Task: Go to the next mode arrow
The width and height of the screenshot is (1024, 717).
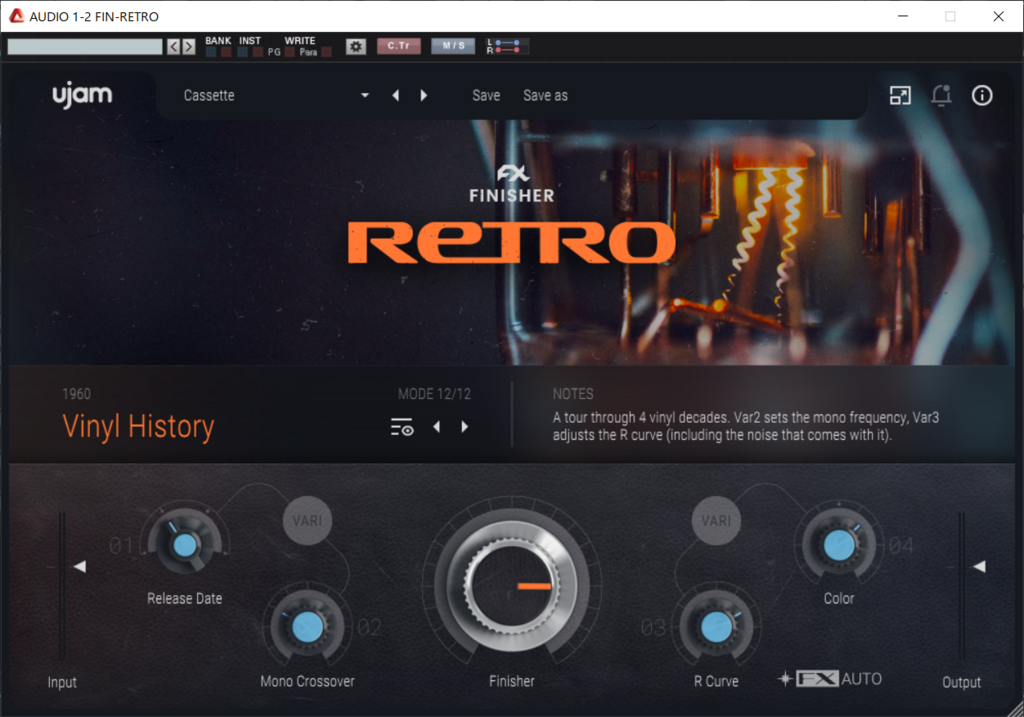Action: click(465, 427)
